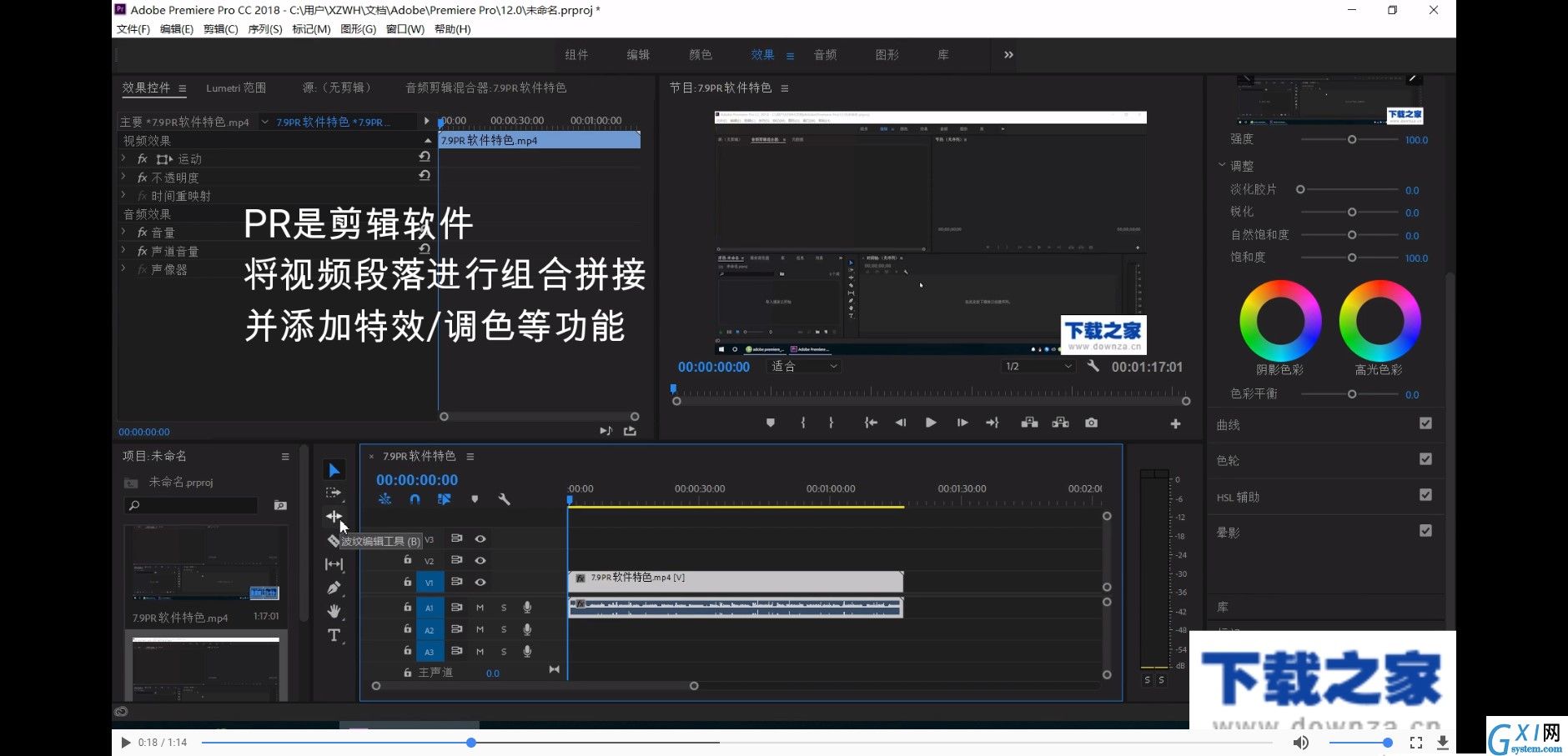1568x756 pixels.
Task: Adjust the Saturation slider
Action: pyautogui.click(x=1352, y=258)
